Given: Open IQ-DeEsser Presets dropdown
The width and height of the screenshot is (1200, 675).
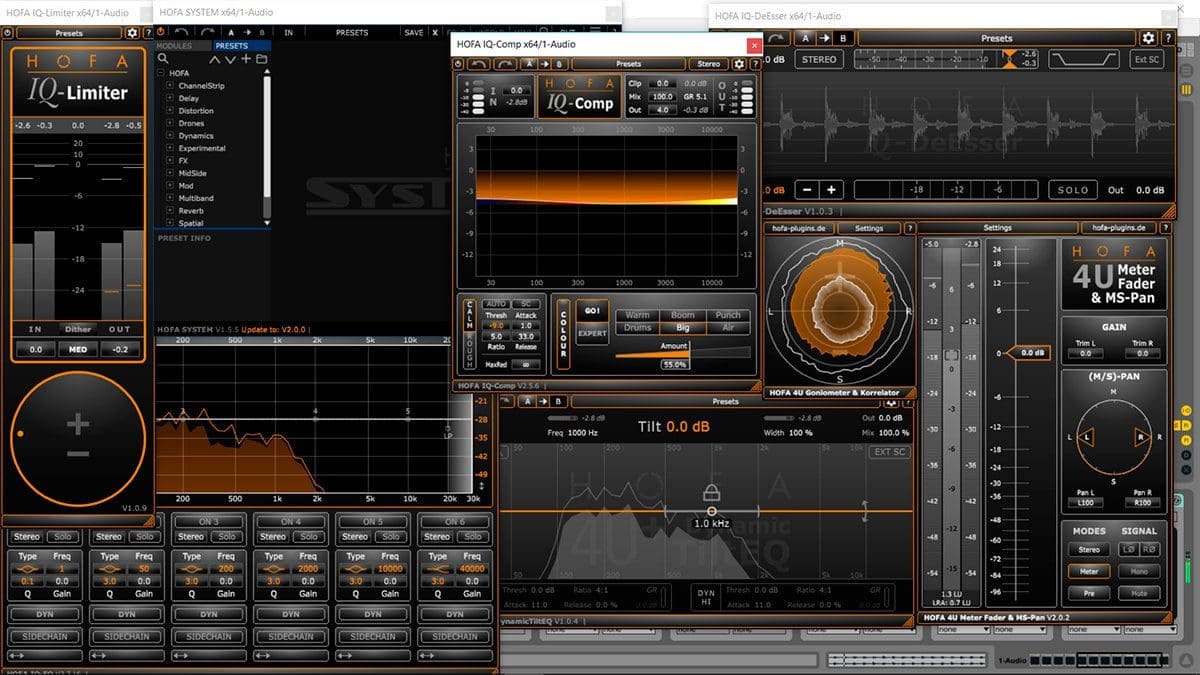Looking at the screenshot, I should [x=997, y=38].
